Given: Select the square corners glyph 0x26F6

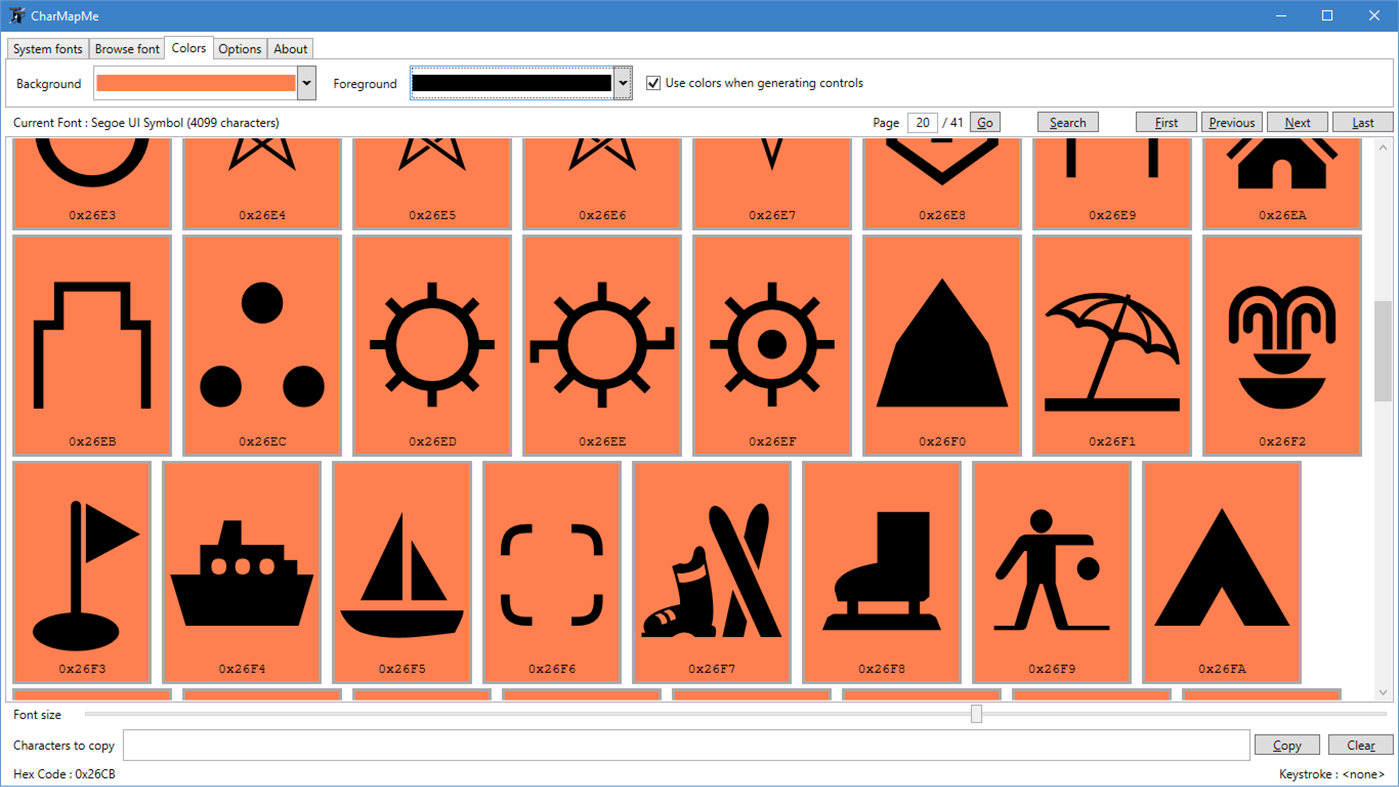Looking at the screenshot, I should pos(552,572).
